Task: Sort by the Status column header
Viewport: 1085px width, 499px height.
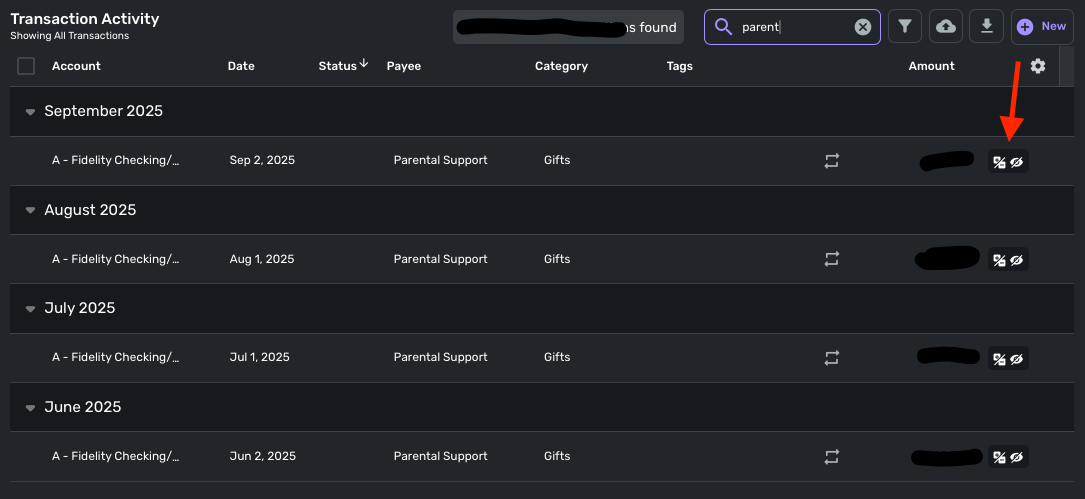Action: click(338, 66)
